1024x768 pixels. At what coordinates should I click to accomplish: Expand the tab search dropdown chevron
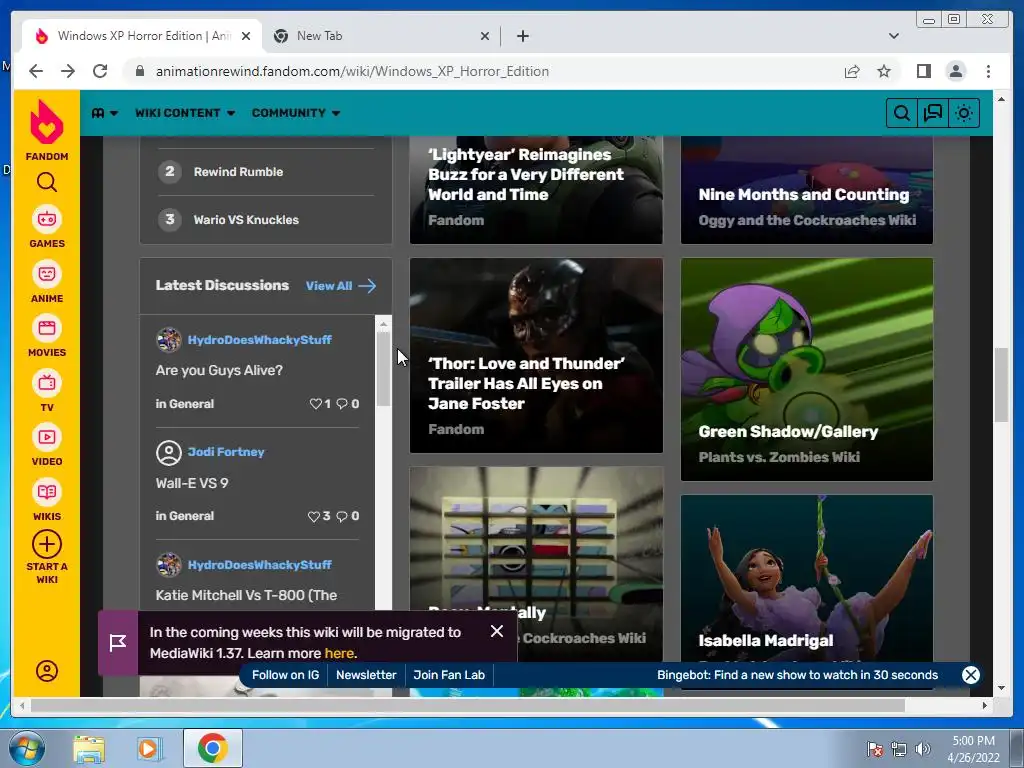click(893, 36)
